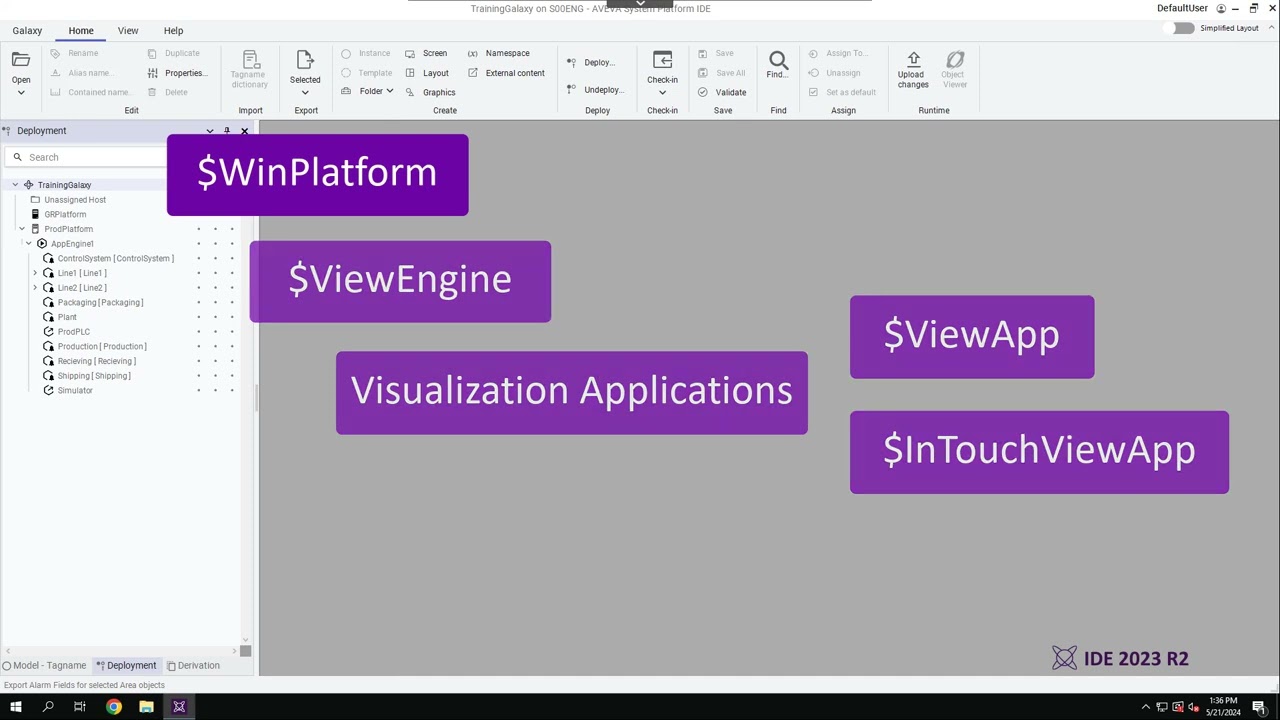Expand the Export Selected dropdown arrow

(x=305, y=93)
